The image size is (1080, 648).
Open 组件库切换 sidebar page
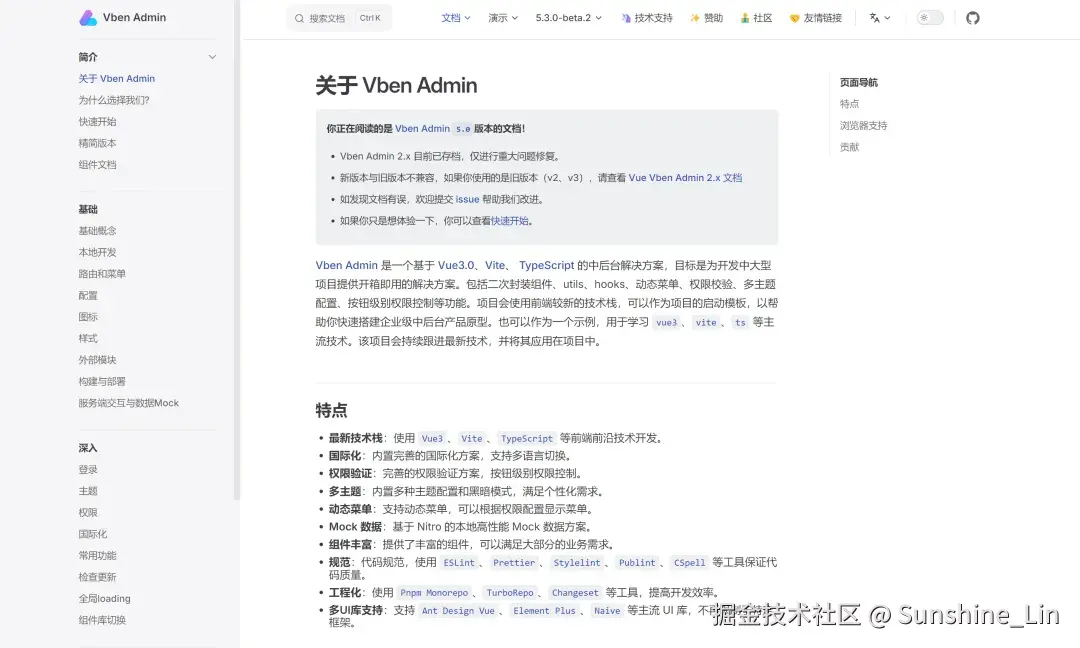point(102,620)
